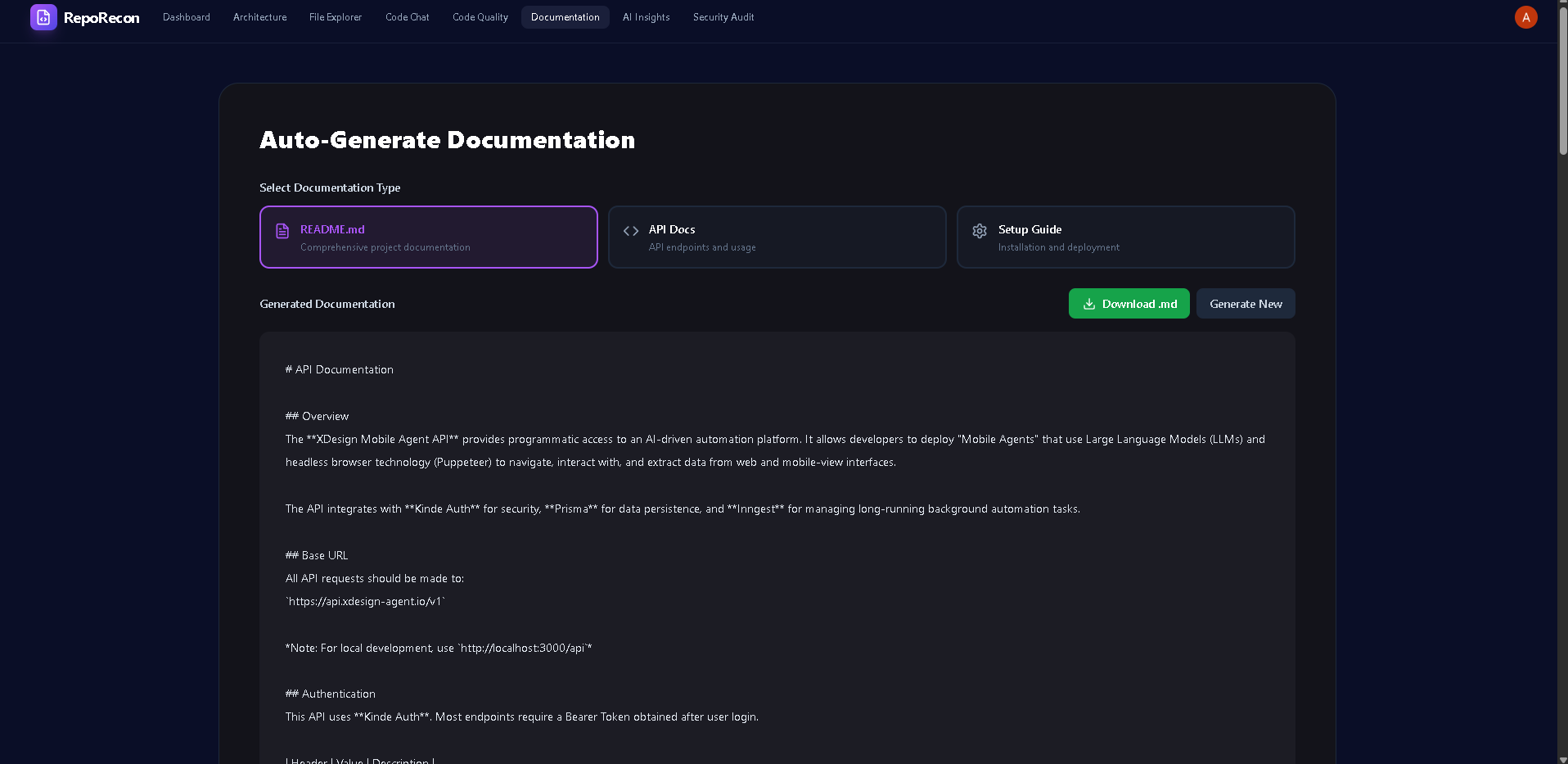The image size is (1568, 764).
Task: Click the Generate New button
Action: point(1246,304)
